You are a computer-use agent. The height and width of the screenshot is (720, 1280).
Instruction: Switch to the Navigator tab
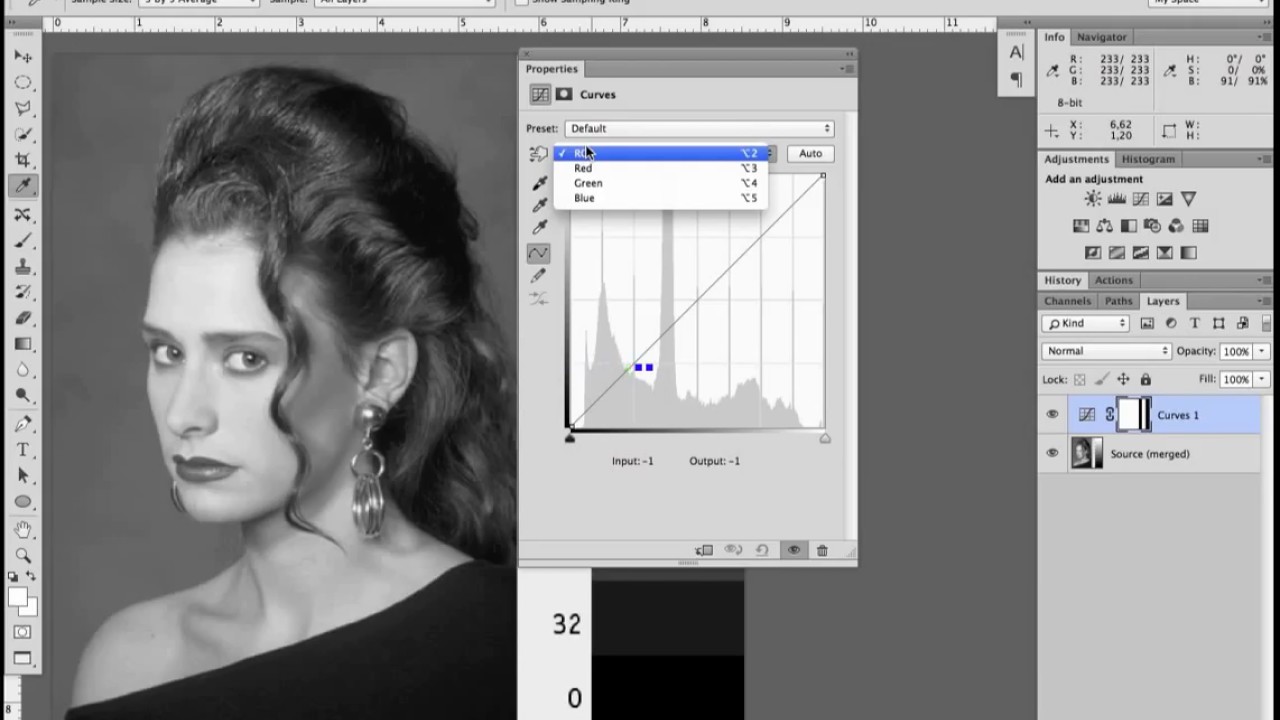pyautogui.click(x=1101, y=37)
